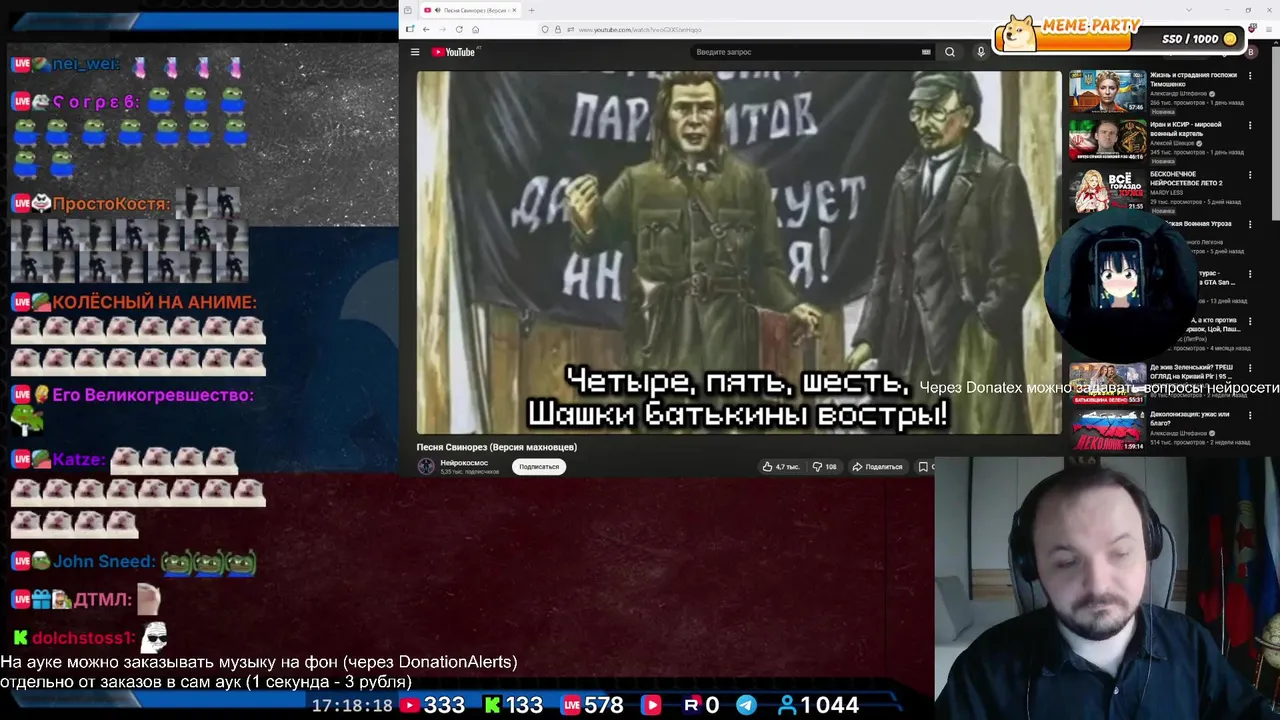This screenshot has width=1280, height=720.
Task: Click 'Жизнь и страдания госпожи Тимошенко' title
Action: (x=1193, y=79)
